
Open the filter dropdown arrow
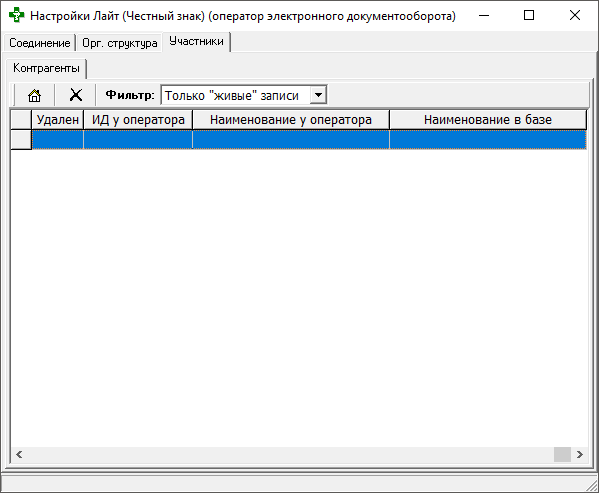click(x=318, y=95)
